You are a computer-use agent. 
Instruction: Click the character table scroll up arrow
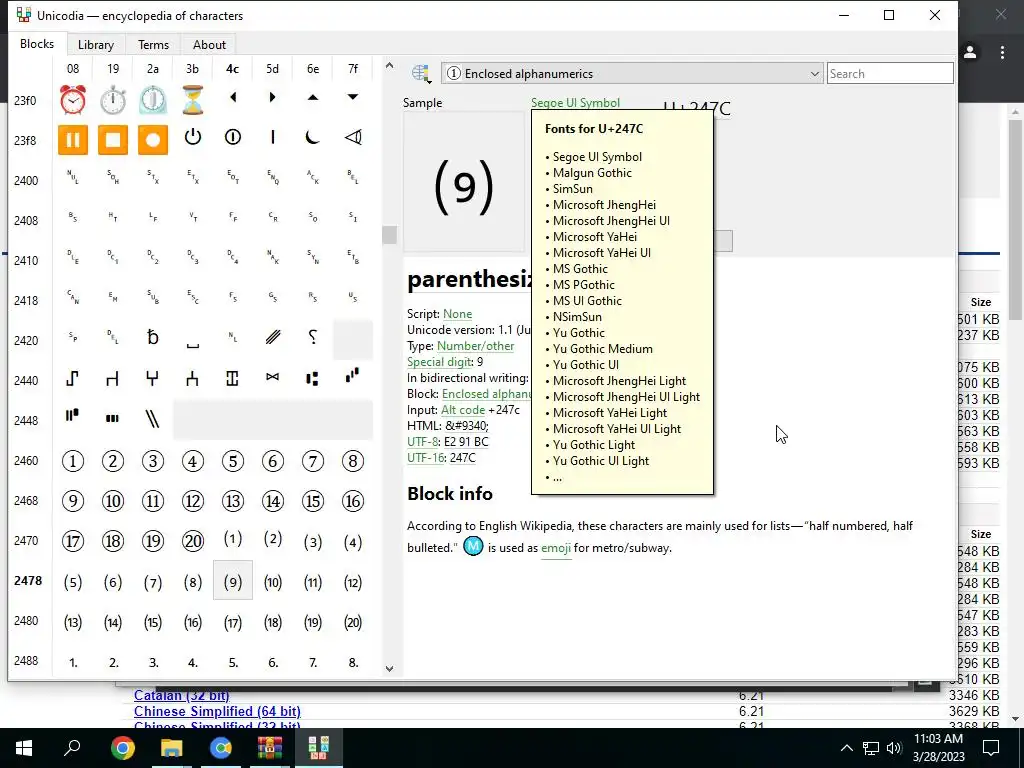[389, 65]
